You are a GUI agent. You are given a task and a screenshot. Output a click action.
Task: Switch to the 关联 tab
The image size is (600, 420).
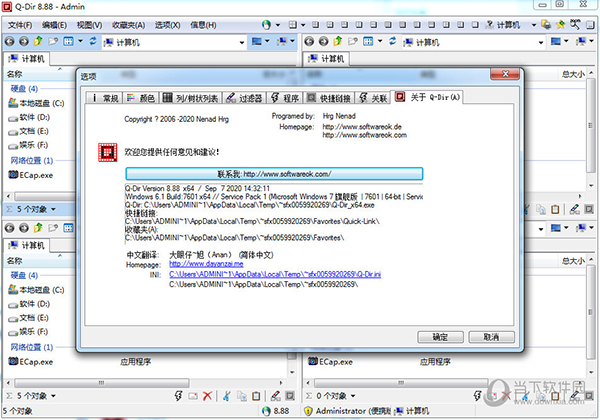pos(373,98)
